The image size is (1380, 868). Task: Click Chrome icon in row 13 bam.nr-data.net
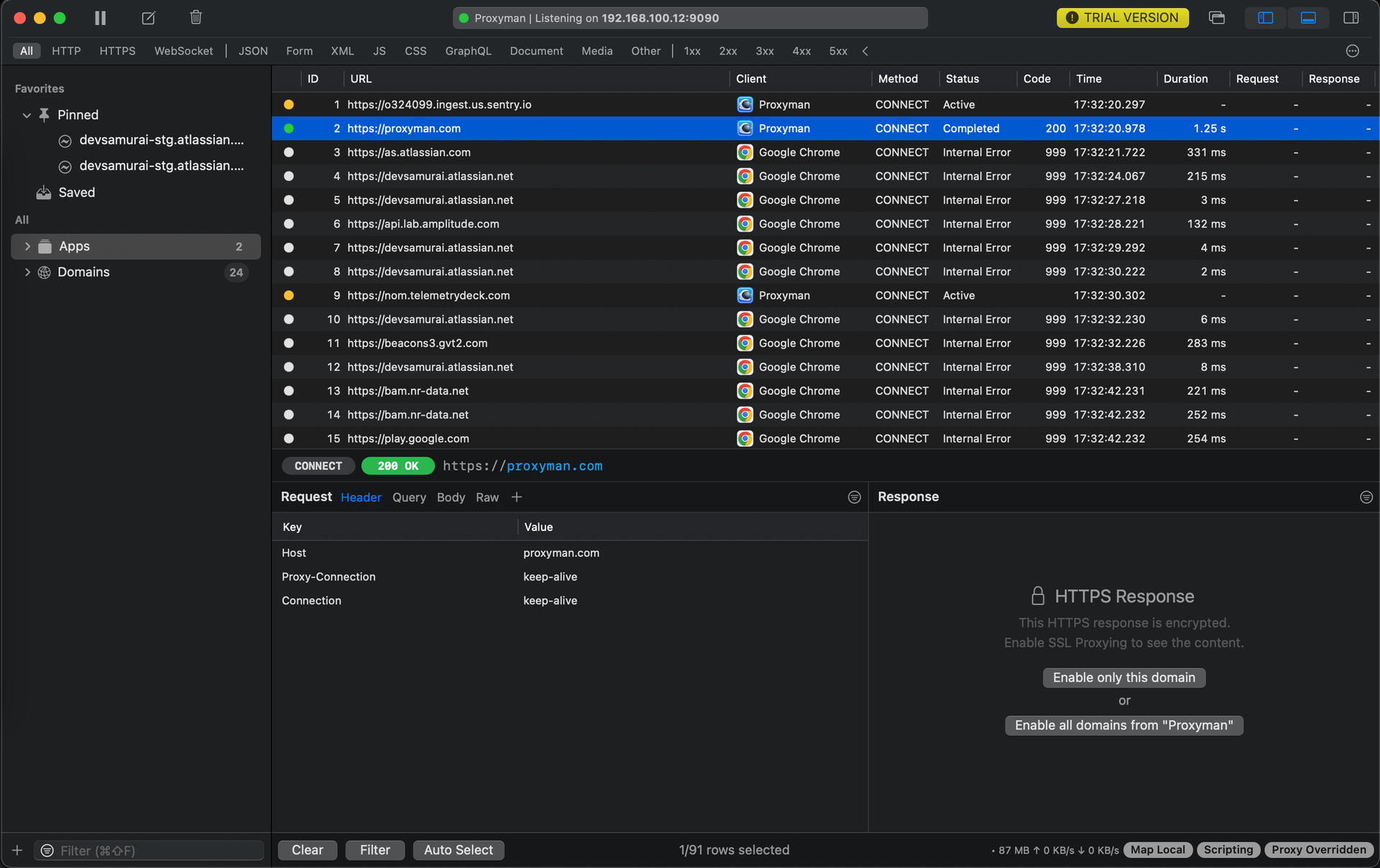[745, 391]
